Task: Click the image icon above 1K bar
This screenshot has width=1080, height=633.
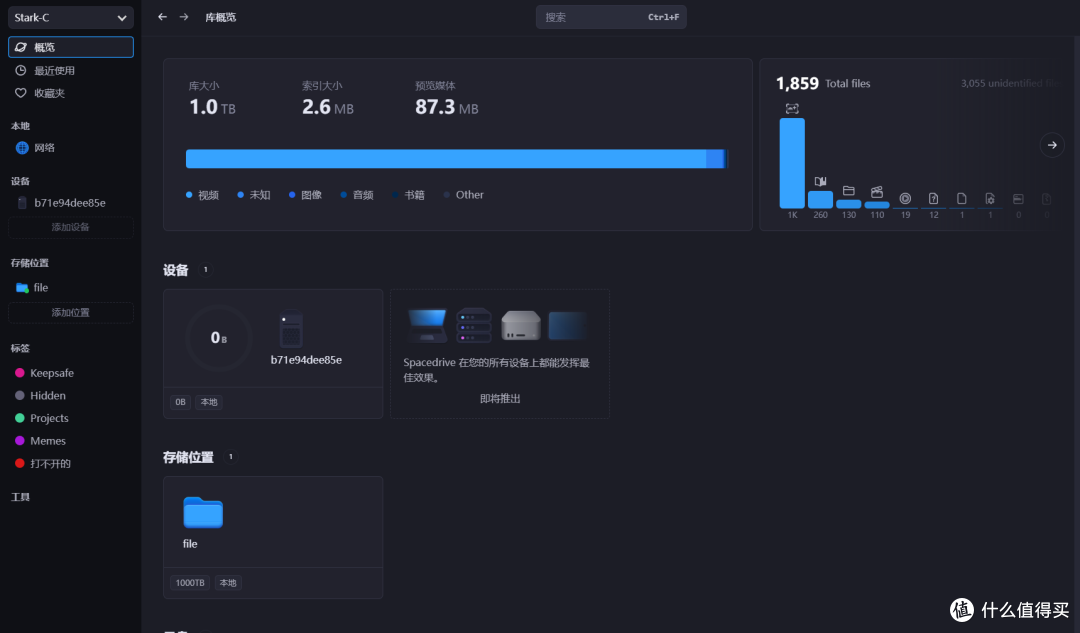Action: (792, 109)
